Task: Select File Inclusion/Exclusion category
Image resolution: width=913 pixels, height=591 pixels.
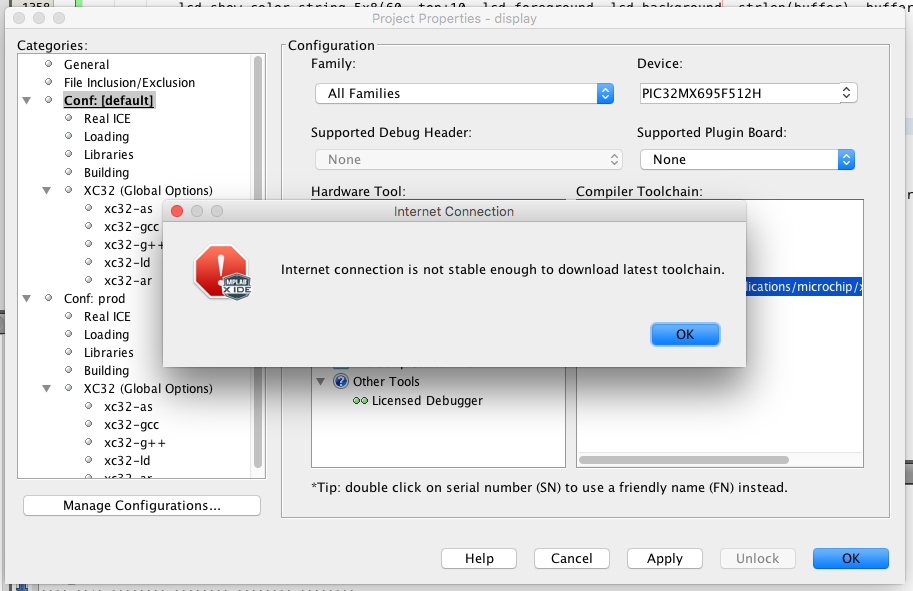Action: [x=129, y=83]
